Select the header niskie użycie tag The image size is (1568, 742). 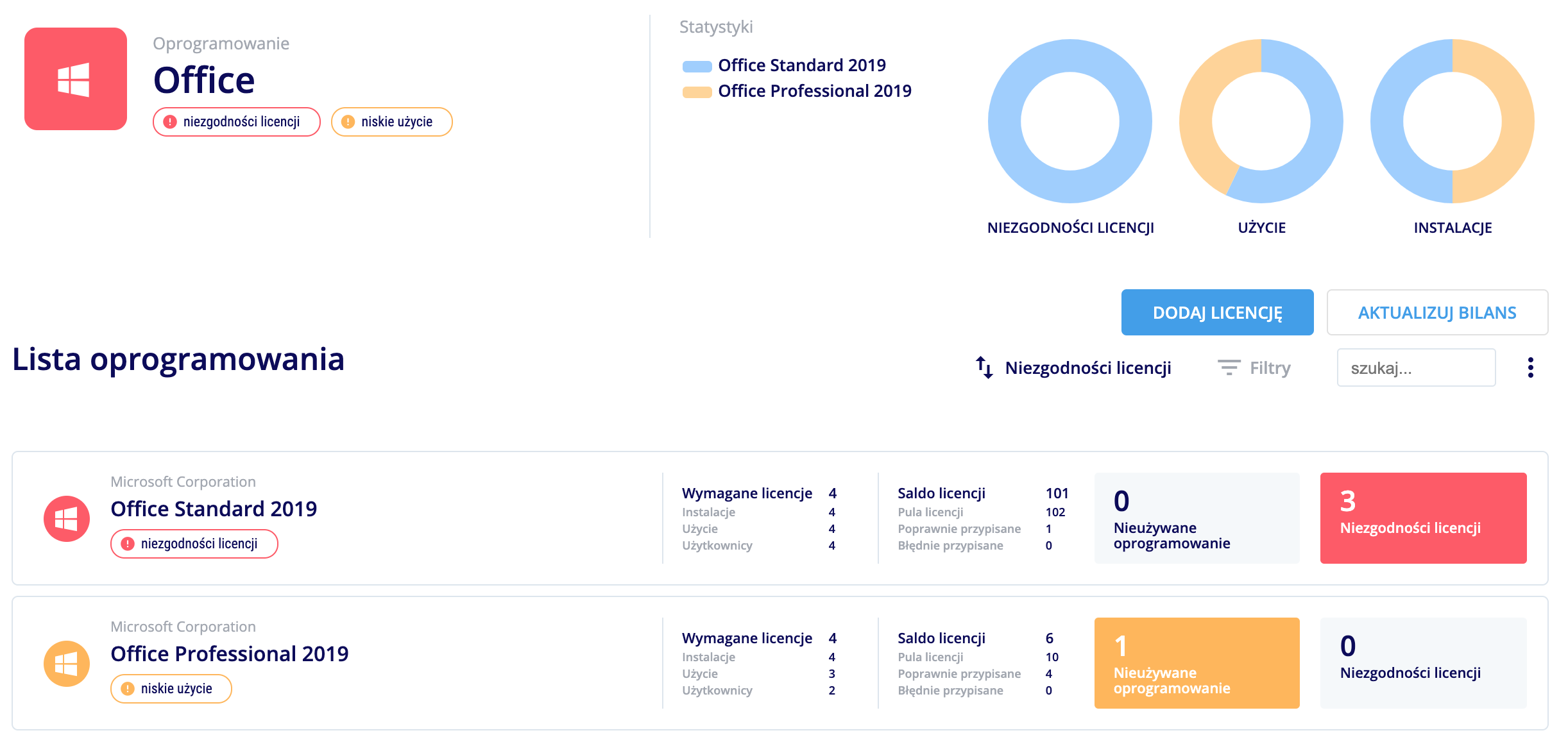coord(391,122)
